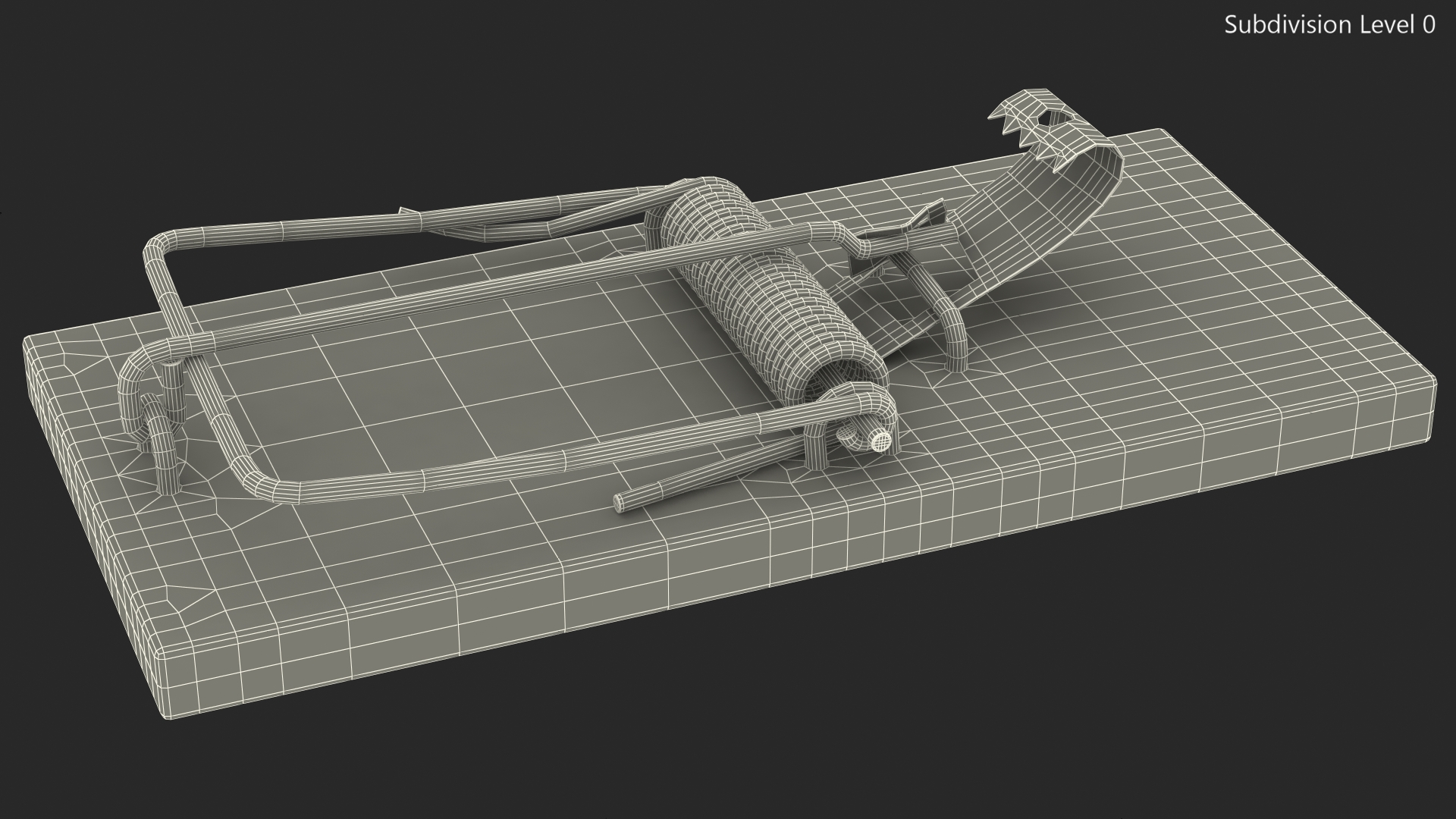Click the back long wire of hammer bar

click(341, 222)
